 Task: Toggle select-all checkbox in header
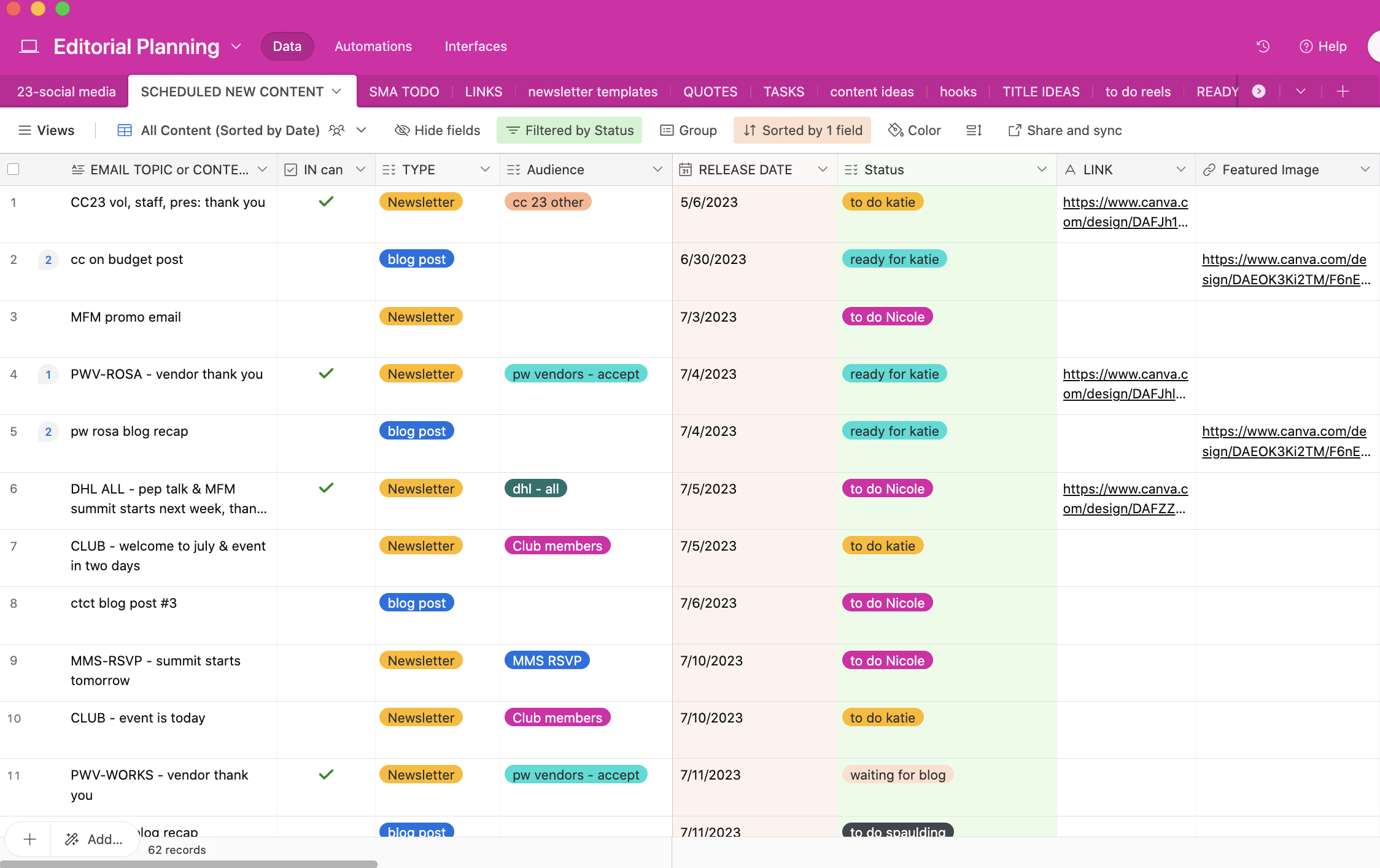13,169
